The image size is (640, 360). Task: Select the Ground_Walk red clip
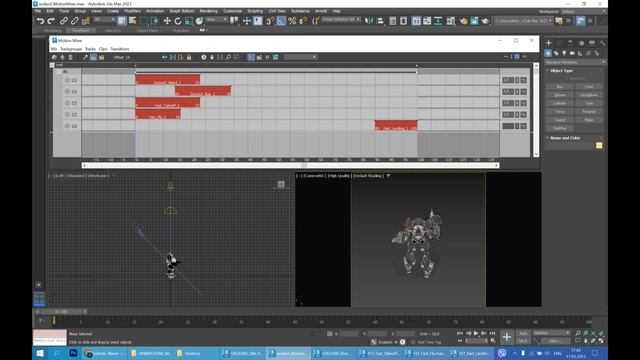tap(168, 79)
